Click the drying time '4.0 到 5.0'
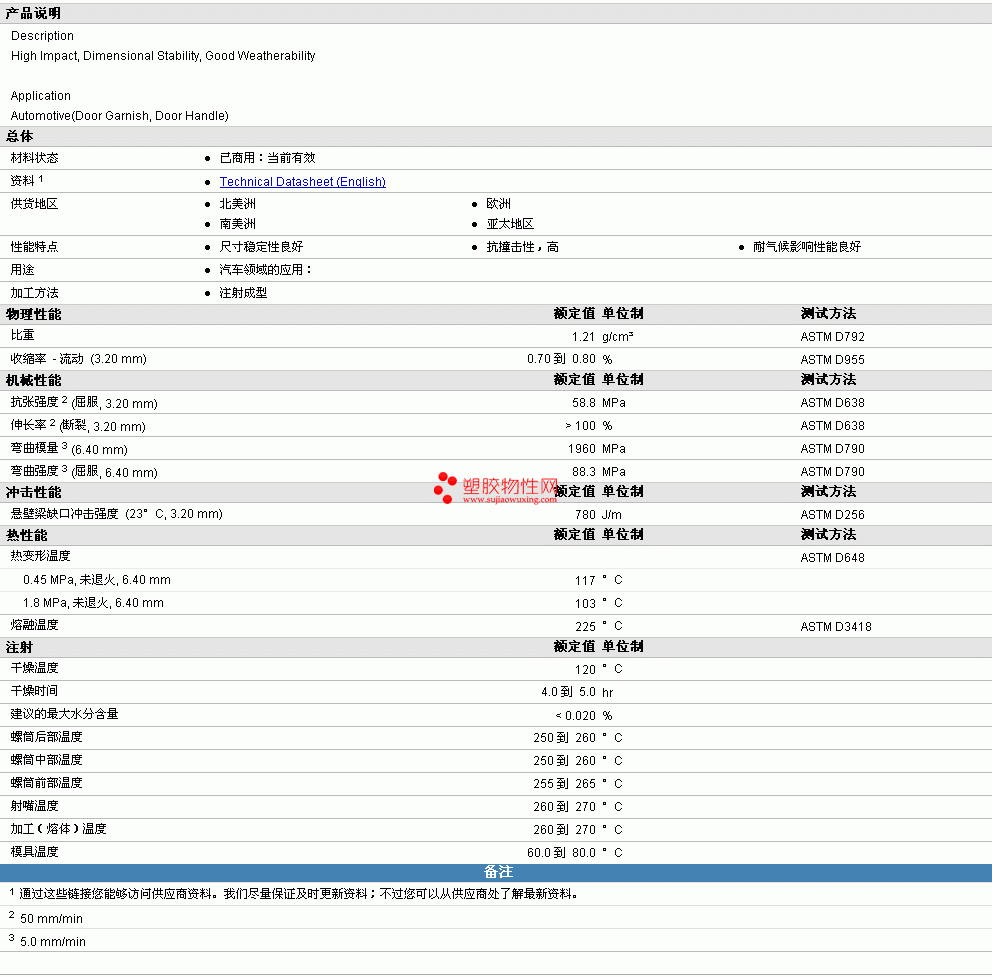 click(x=568, y=692)
